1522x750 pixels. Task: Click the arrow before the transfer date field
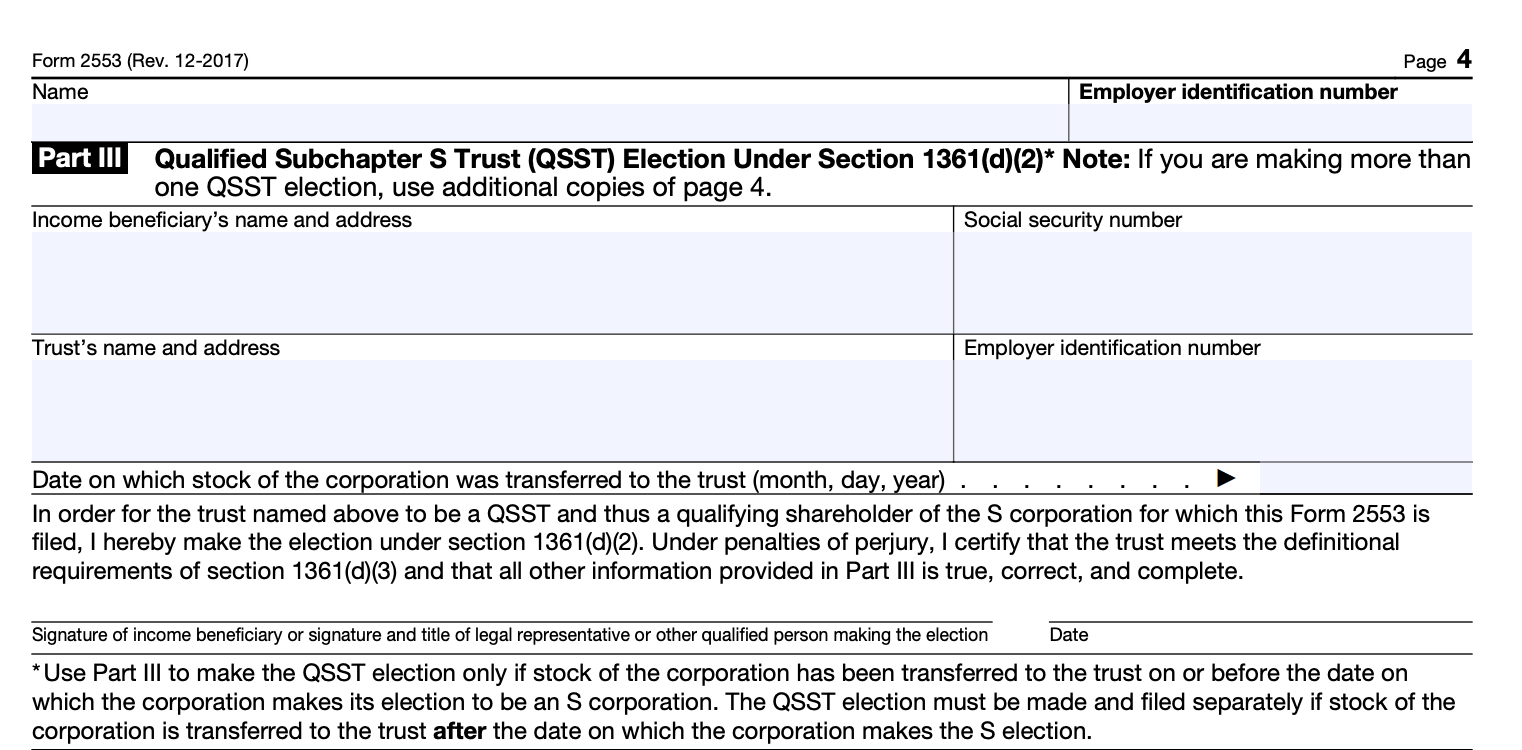[1226, 478]
